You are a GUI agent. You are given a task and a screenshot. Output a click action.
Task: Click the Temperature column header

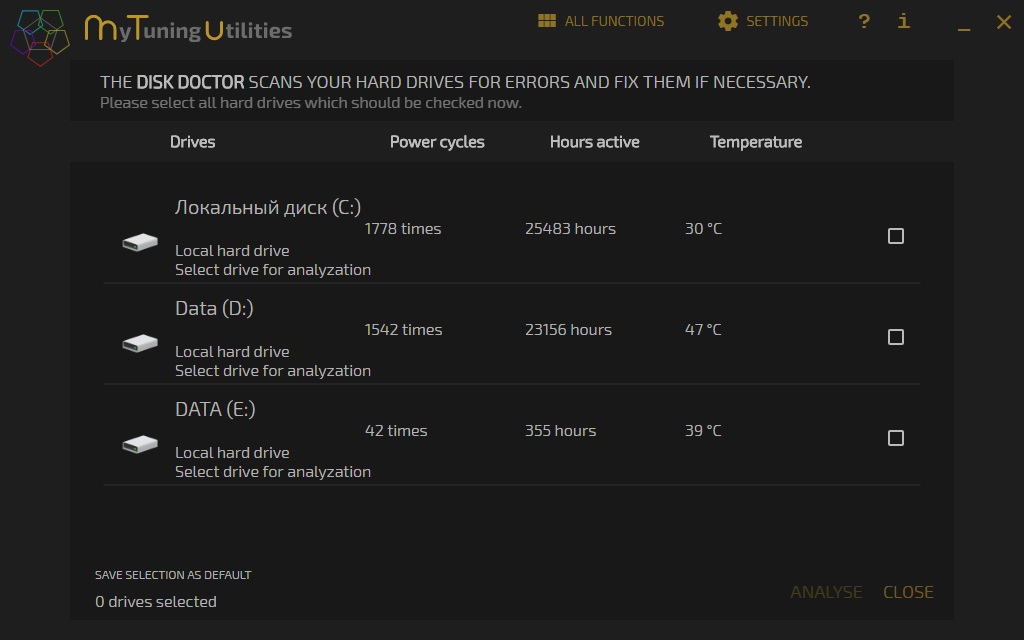tap(756, 142)
